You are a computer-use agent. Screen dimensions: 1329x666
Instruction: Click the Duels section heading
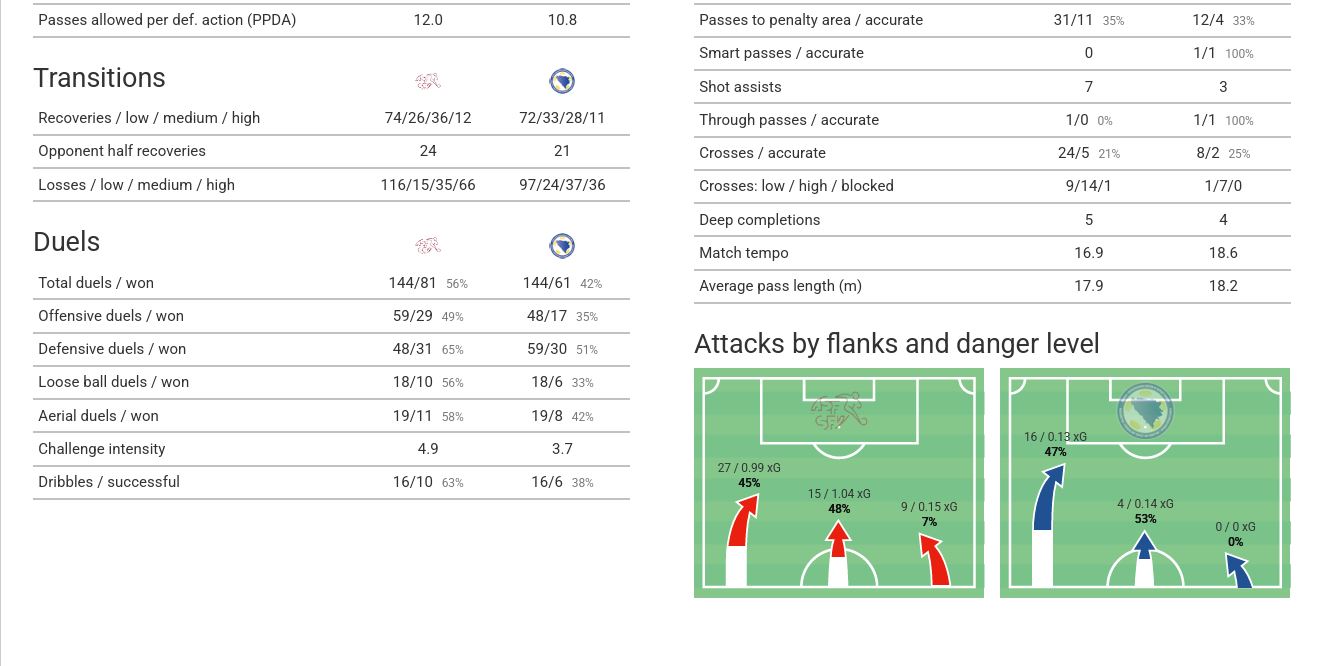pos(66,242)
